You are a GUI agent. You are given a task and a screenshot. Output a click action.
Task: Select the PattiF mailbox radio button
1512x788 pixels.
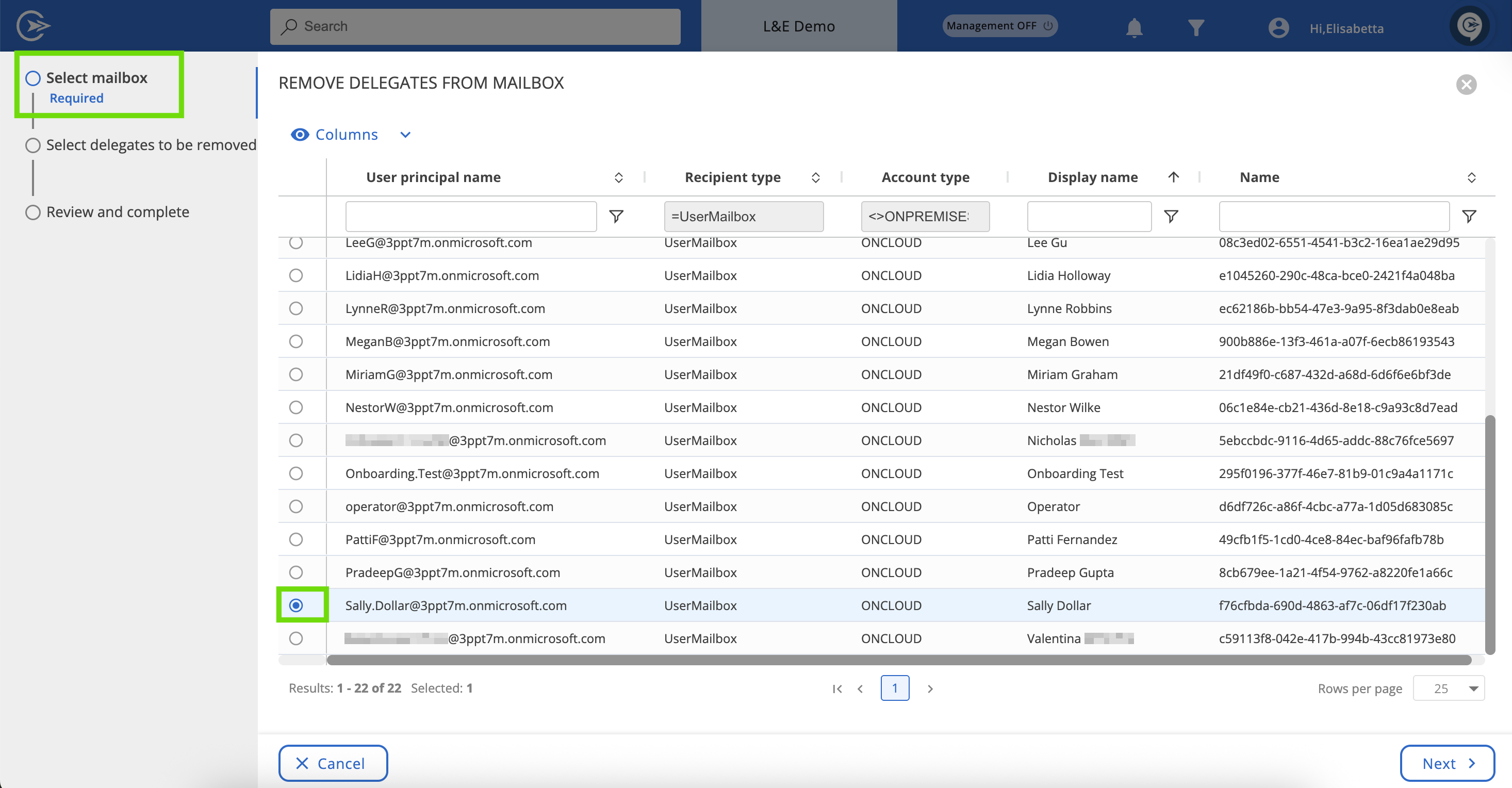[x=296, y=538]
